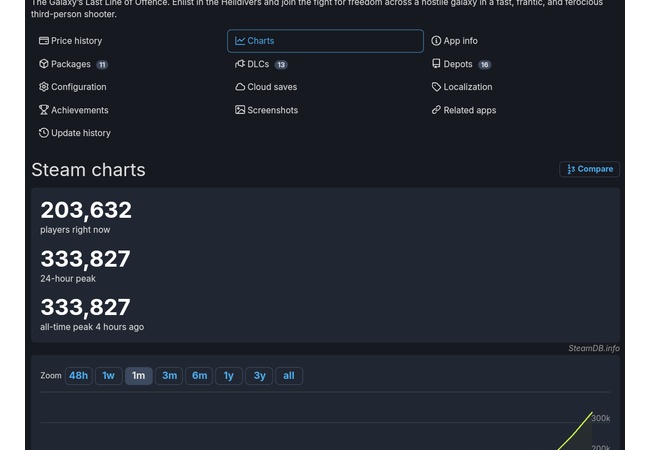Click the credit card icon beside Price history

[x=44, y=41]
